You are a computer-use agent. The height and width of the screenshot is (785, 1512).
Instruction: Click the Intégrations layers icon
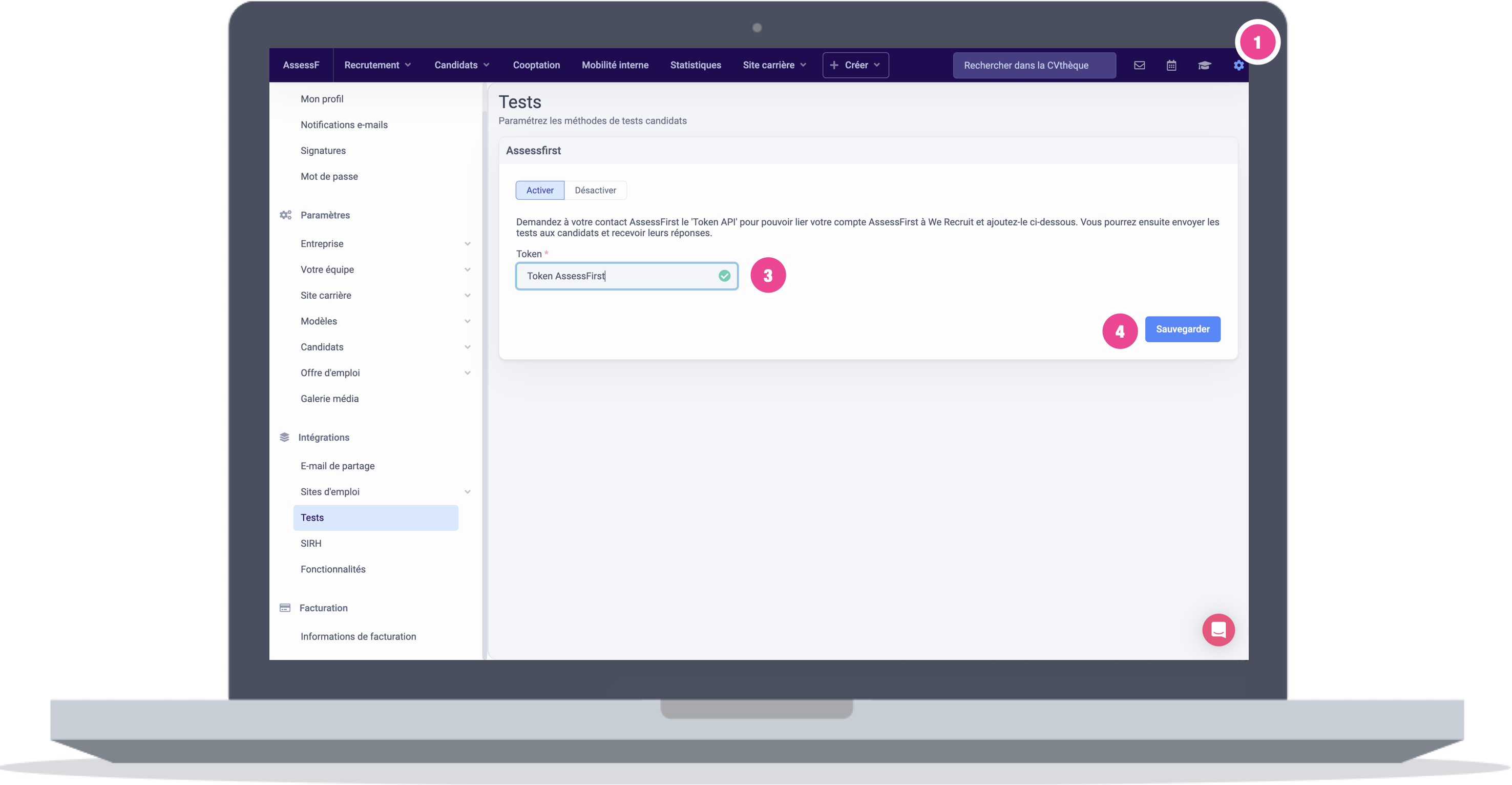[285, 438]
